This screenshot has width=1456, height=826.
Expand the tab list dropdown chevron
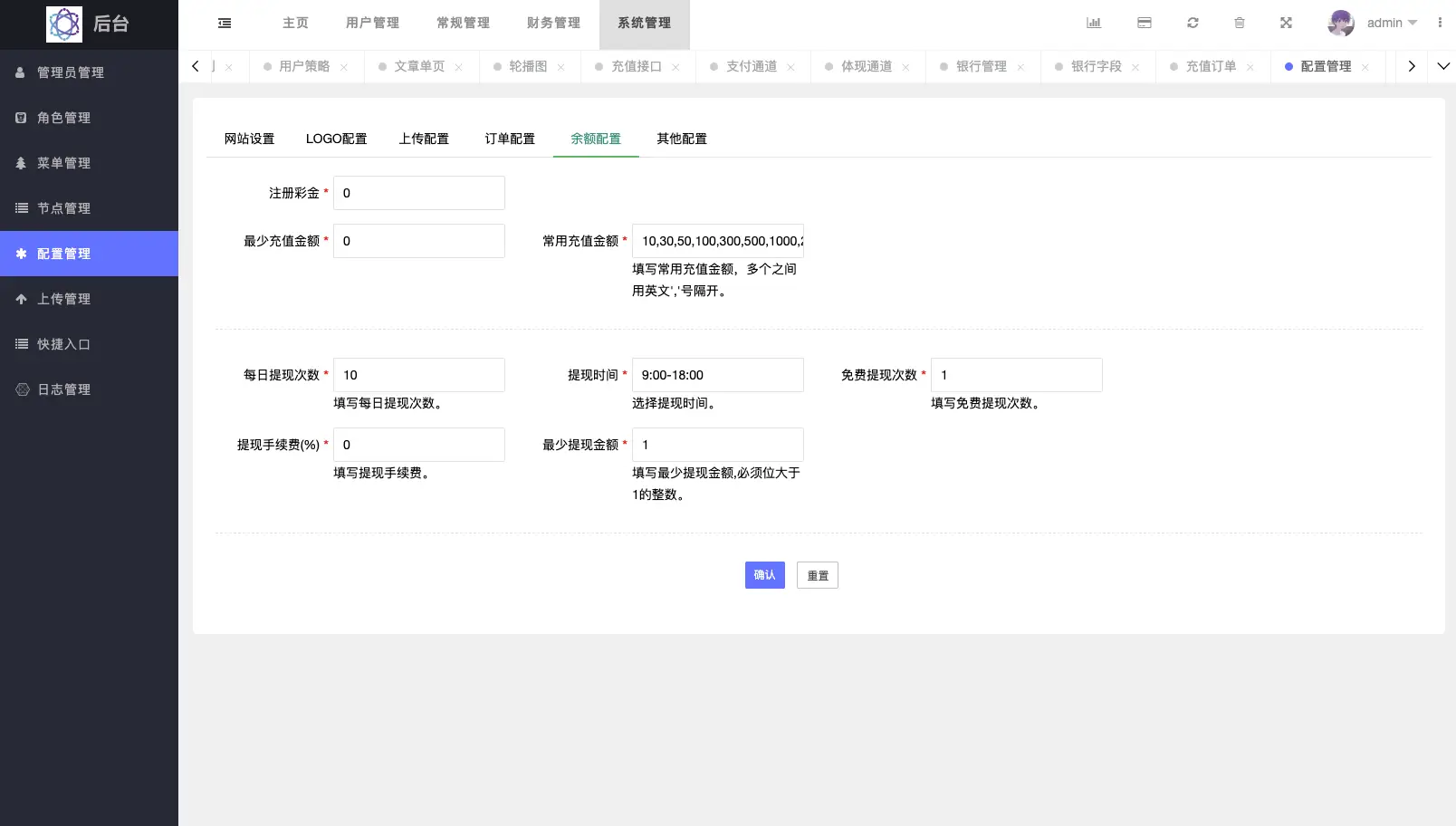(x=1443, y=66)
